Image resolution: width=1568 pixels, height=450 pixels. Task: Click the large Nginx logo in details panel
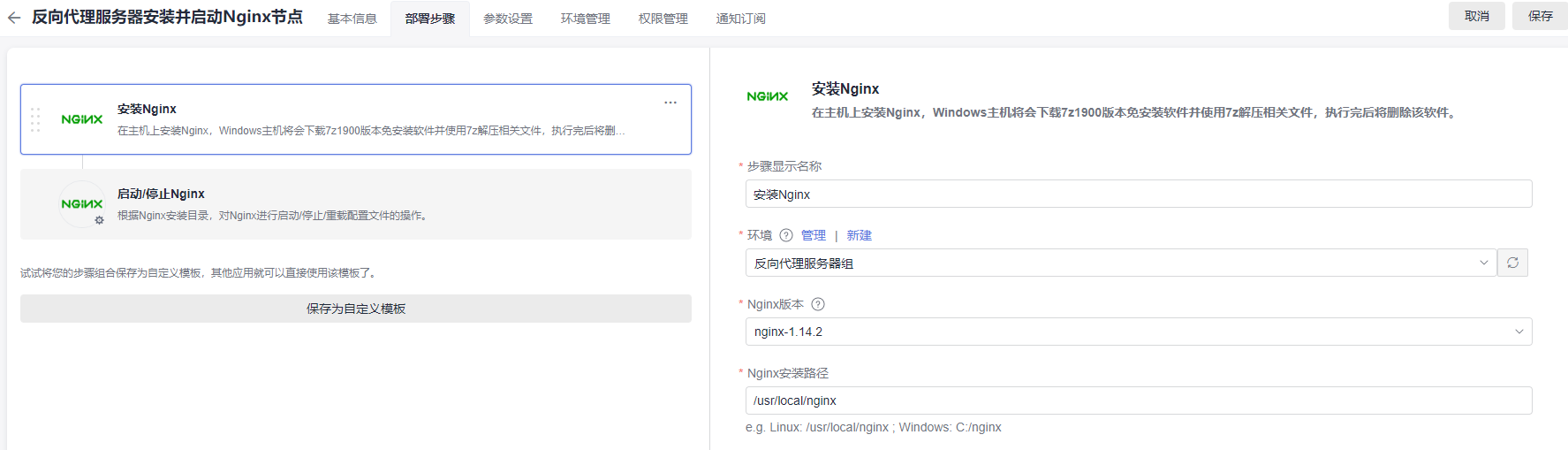coord(768,96)
